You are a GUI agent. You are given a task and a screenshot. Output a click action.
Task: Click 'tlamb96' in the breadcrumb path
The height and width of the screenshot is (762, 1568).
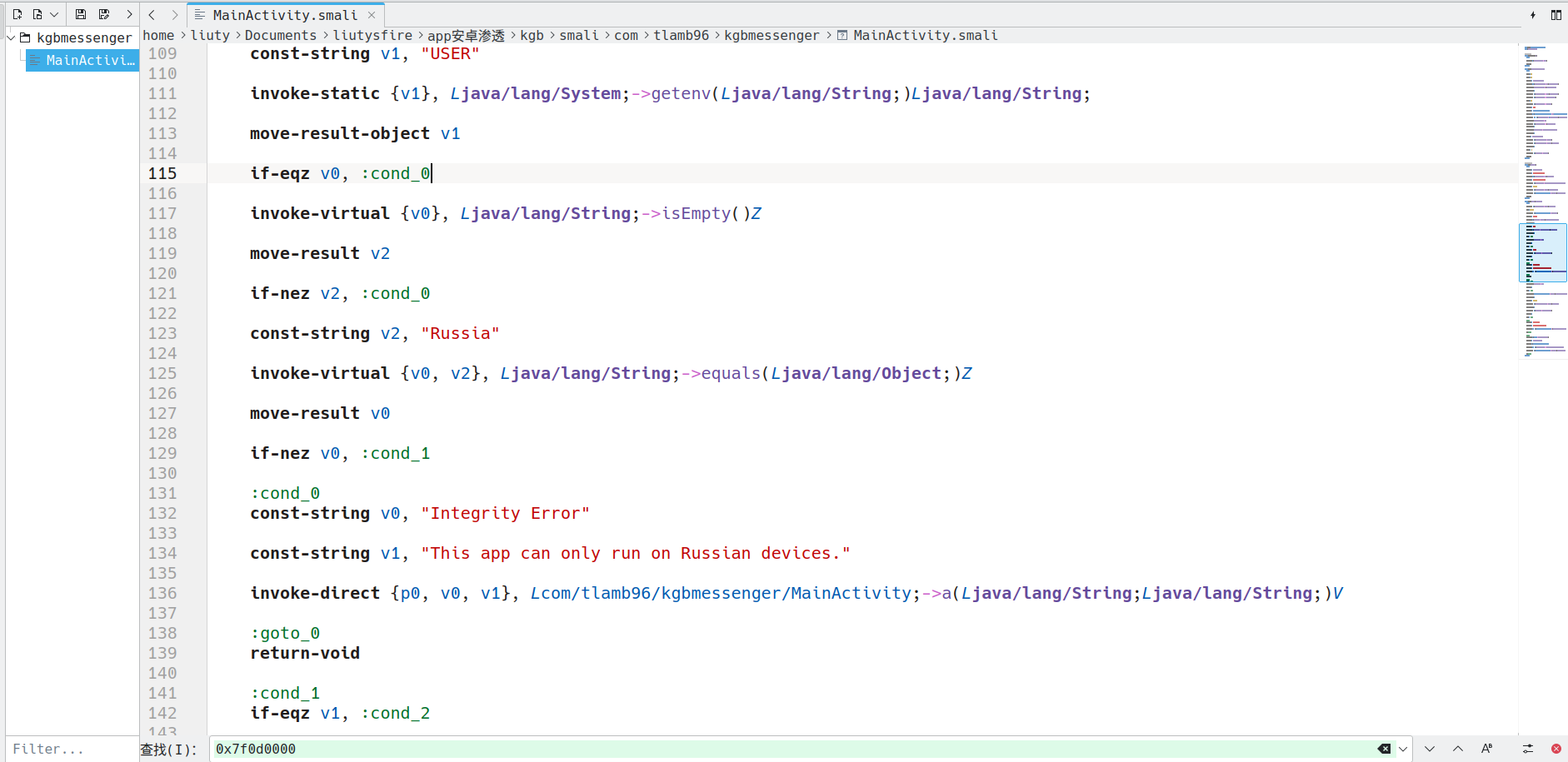click(x=681, y=35)
